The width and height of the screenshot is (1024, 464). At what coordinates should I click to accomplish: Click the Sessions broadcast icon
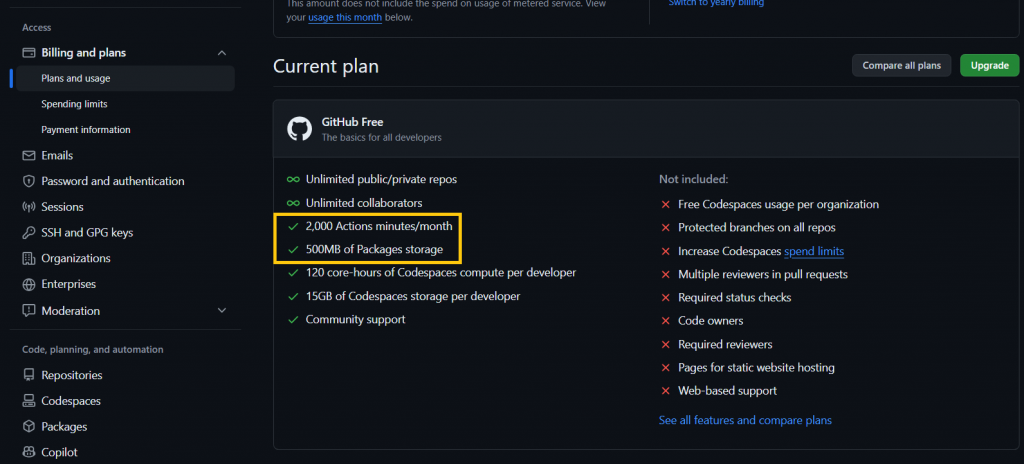point(28,207)
